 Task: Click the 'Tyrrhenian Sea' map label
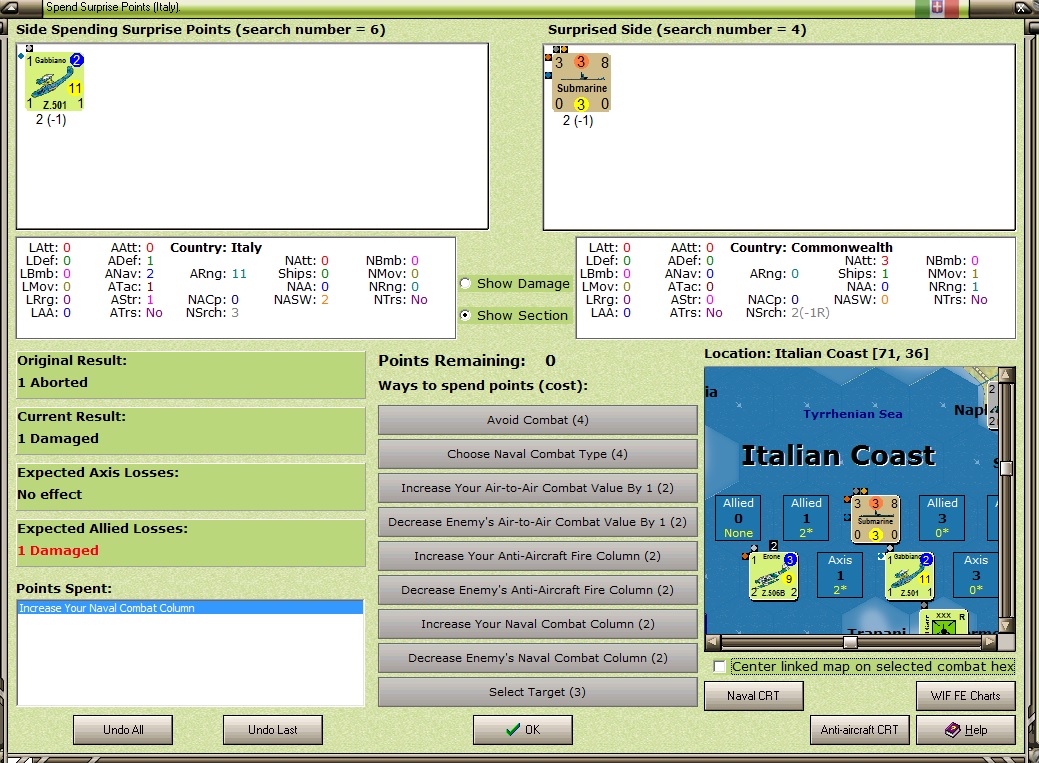coord(853,414)
